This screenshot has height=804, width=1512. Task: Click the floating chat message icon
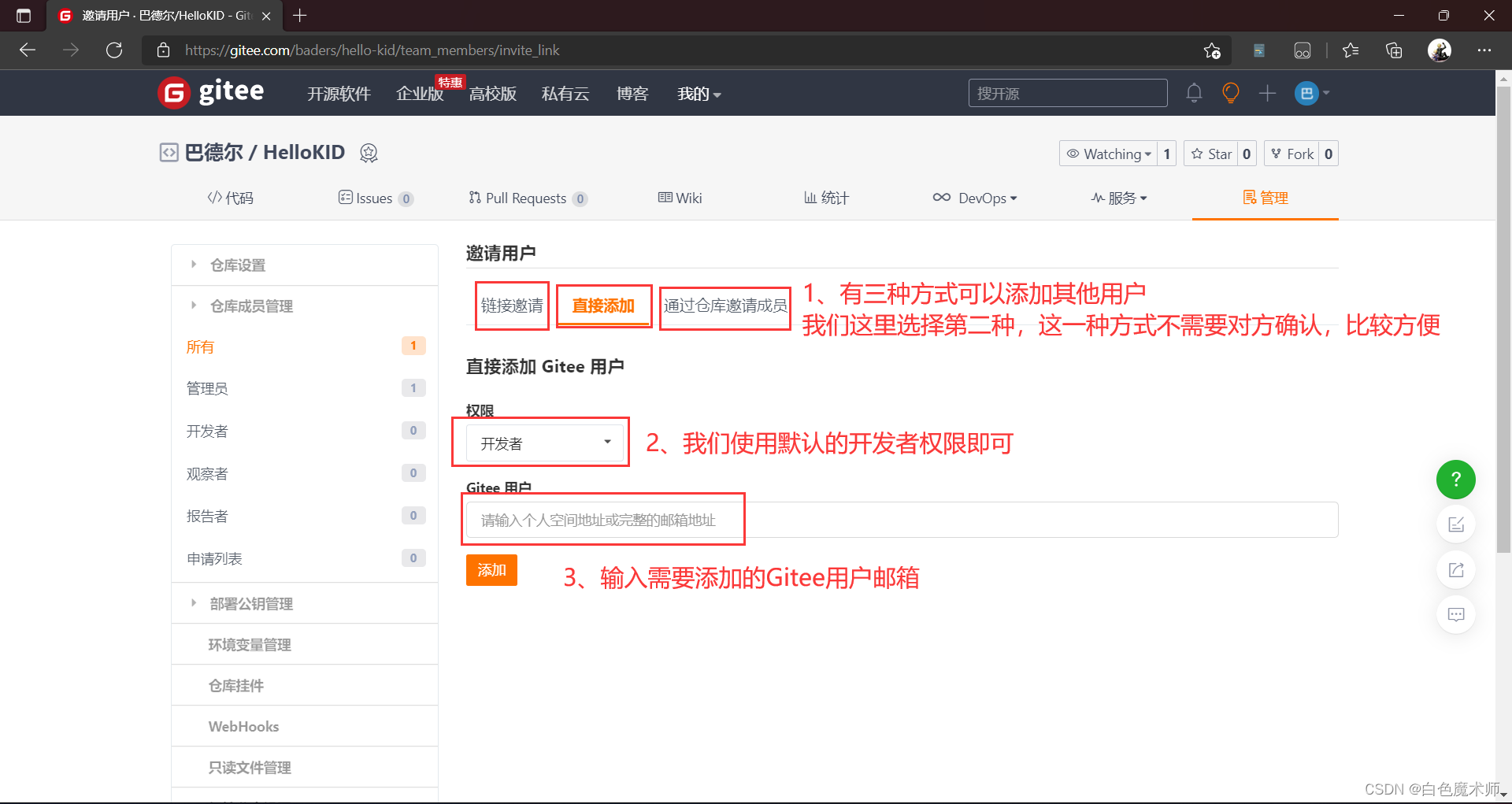click(x=1456, y=614)
